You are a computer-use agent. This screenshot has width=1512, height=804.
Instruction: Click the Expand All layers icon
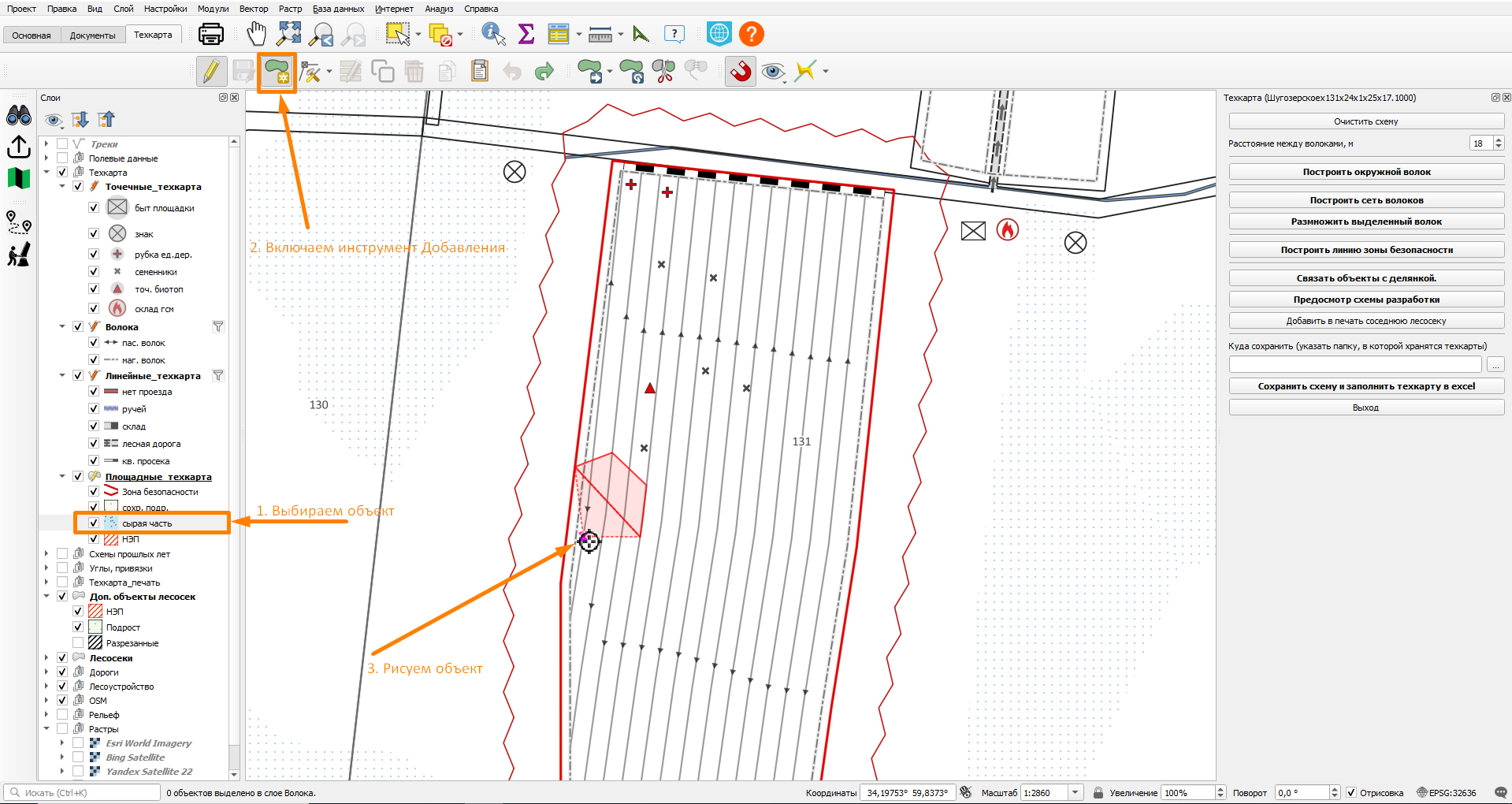80,120
